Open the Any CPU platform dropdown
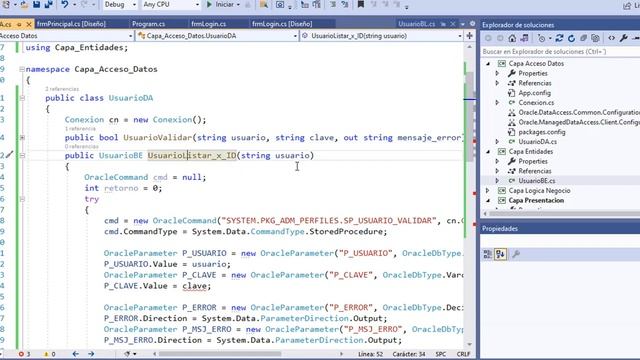 [x=171, y=4]
